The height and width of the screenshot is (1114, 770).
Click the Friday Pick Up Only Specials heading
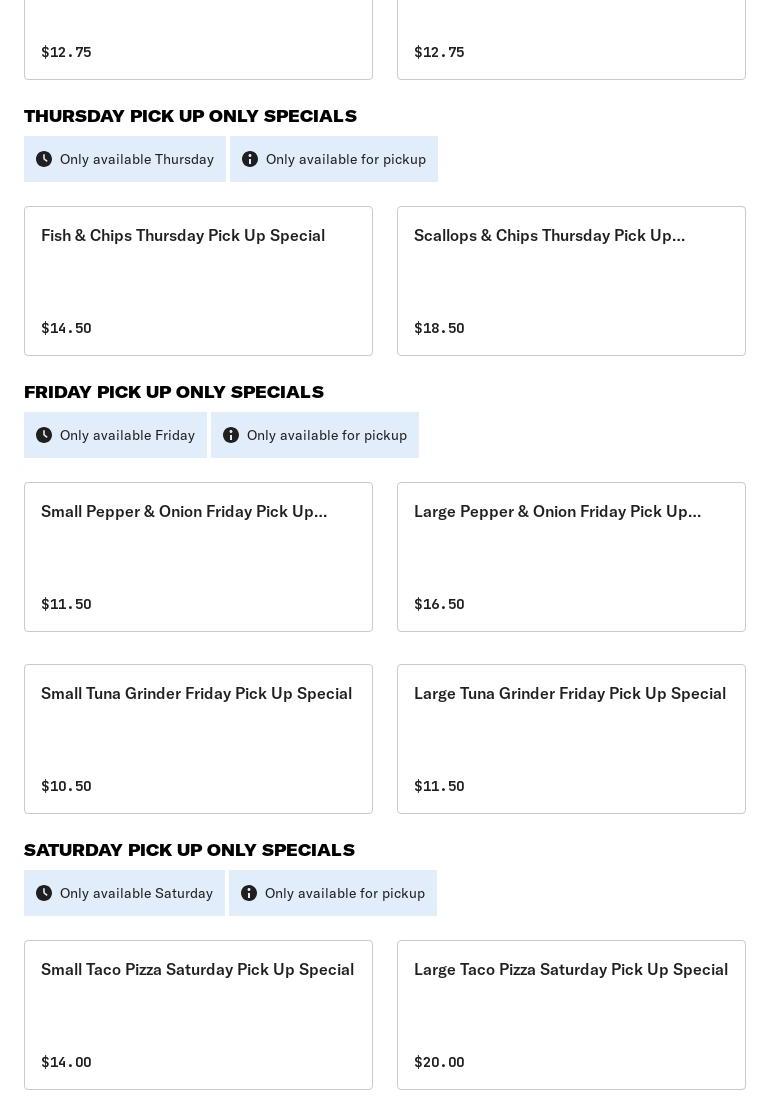[x=174, y=392]
